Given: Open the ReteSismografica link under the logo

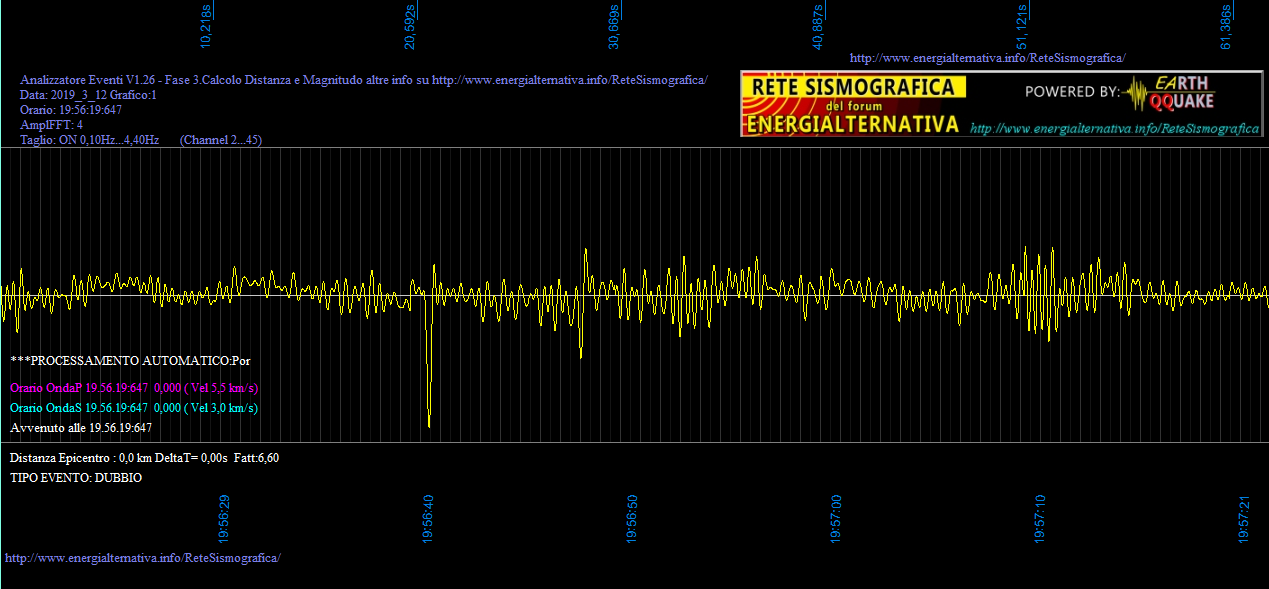Looking at the screenshot, I should (x=1114, y=129).
